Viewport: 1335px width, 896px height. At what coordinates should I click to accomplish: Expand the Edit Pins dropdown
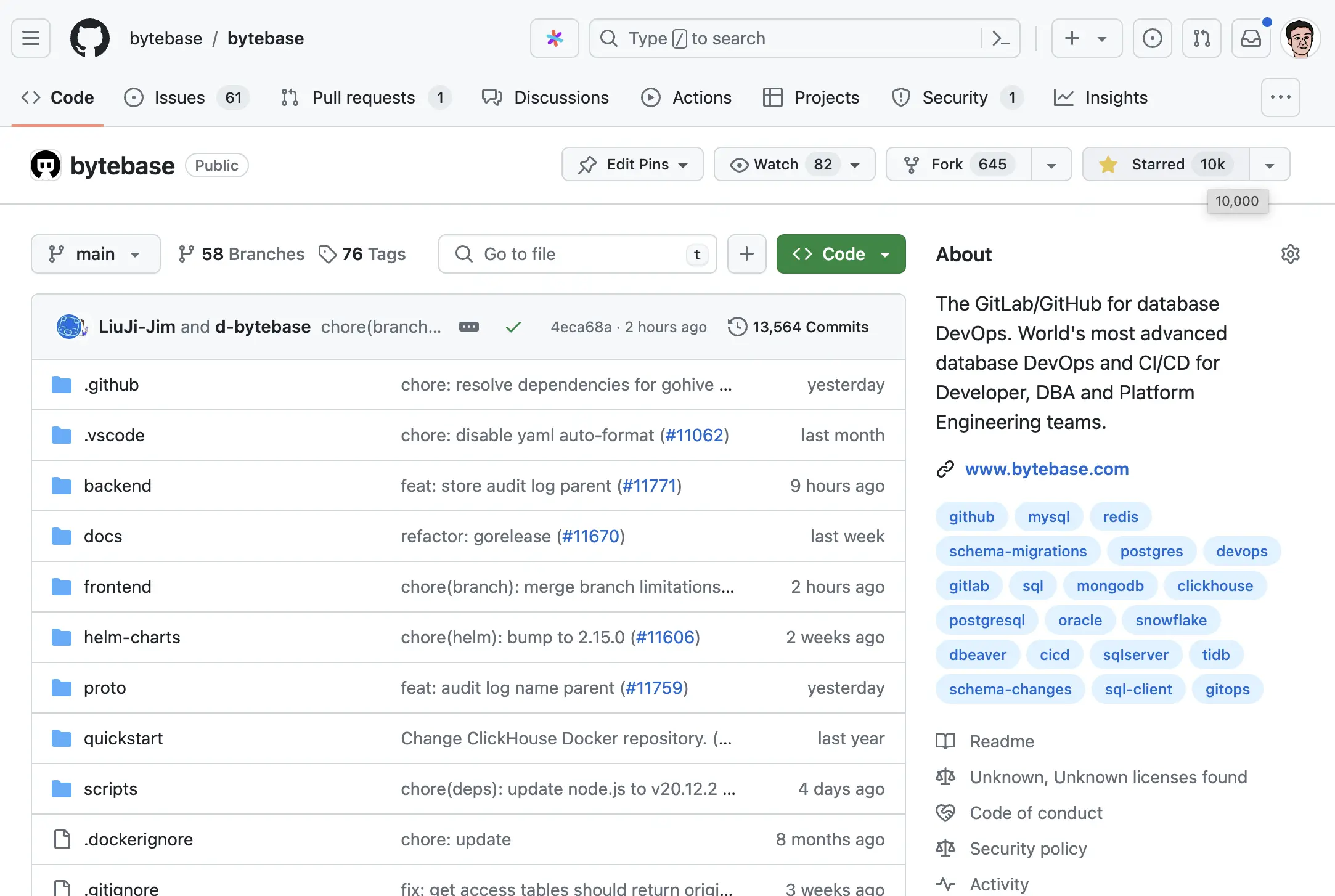[x=632, y=165]
